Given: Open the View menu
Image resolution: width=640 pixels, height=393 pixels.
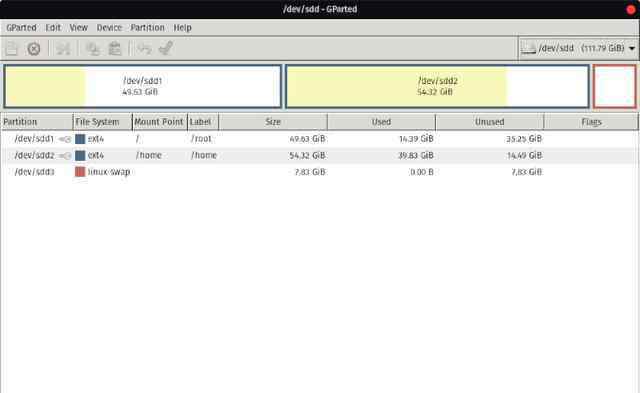Looking at the screenshot, I should coord(78,27).
